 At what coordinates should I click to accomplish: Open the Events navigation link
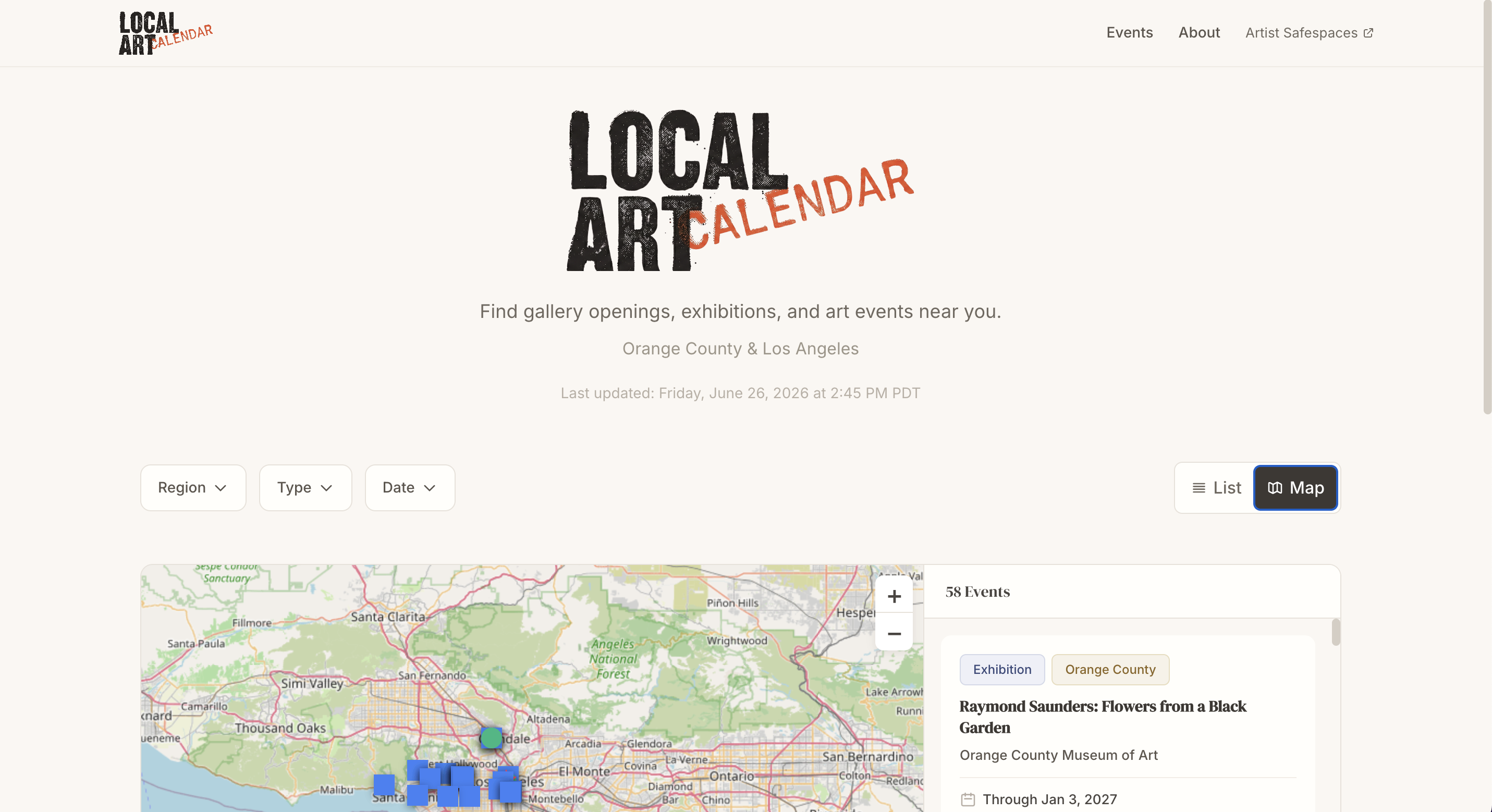coord(1129,32)
